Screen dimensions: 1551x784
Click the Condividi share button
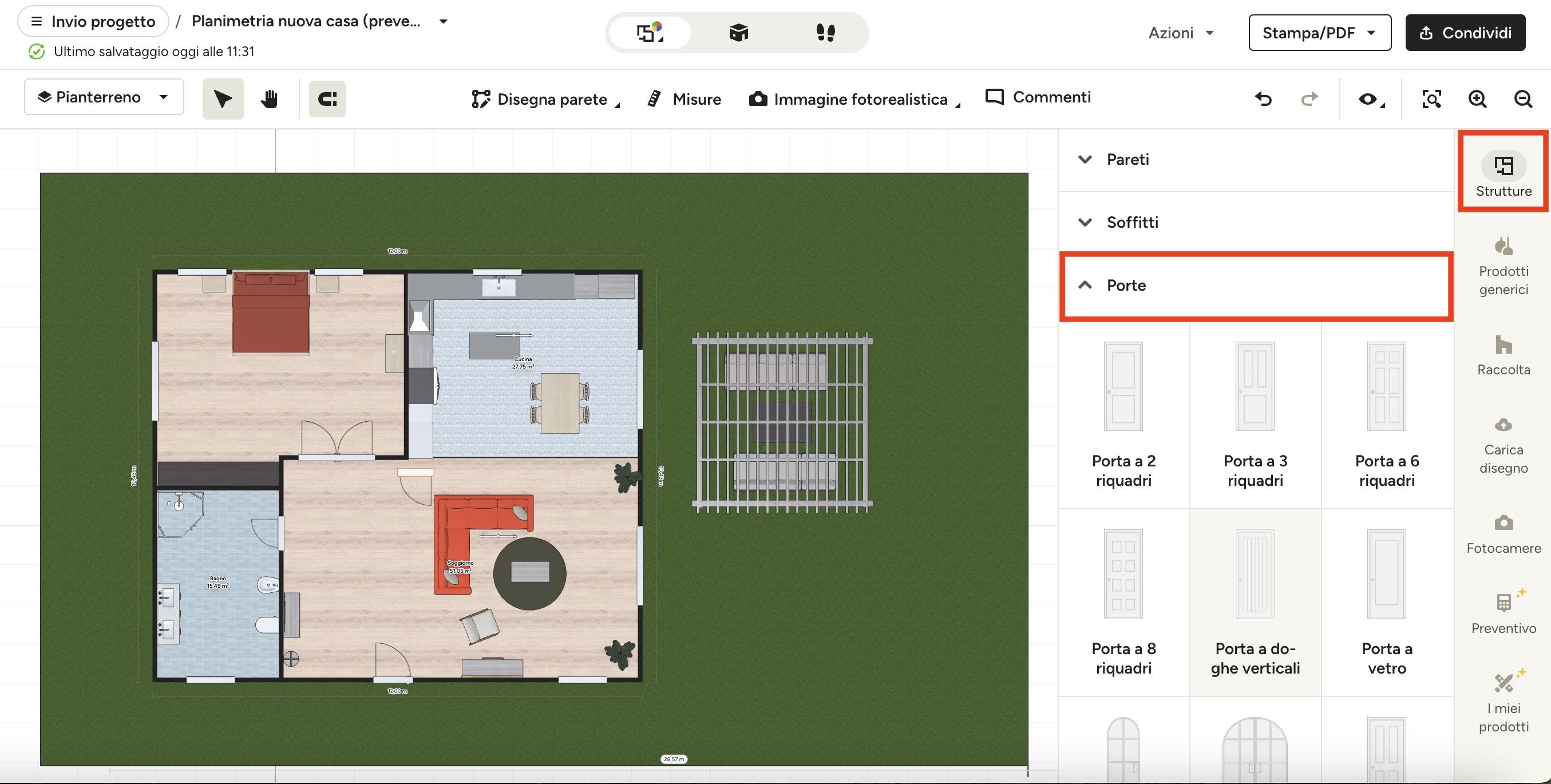tap(1466, 33)
